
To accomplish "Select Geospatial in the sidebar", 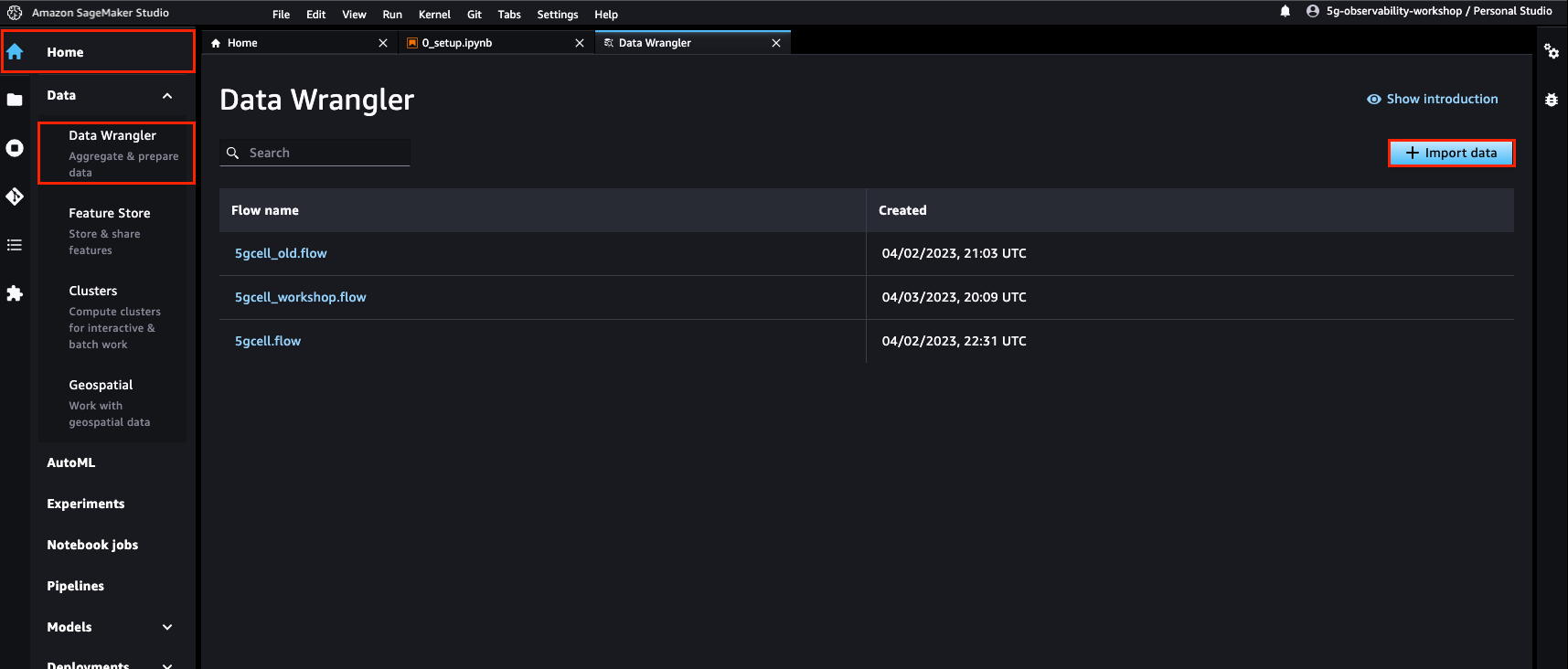I will click(112, 402).
